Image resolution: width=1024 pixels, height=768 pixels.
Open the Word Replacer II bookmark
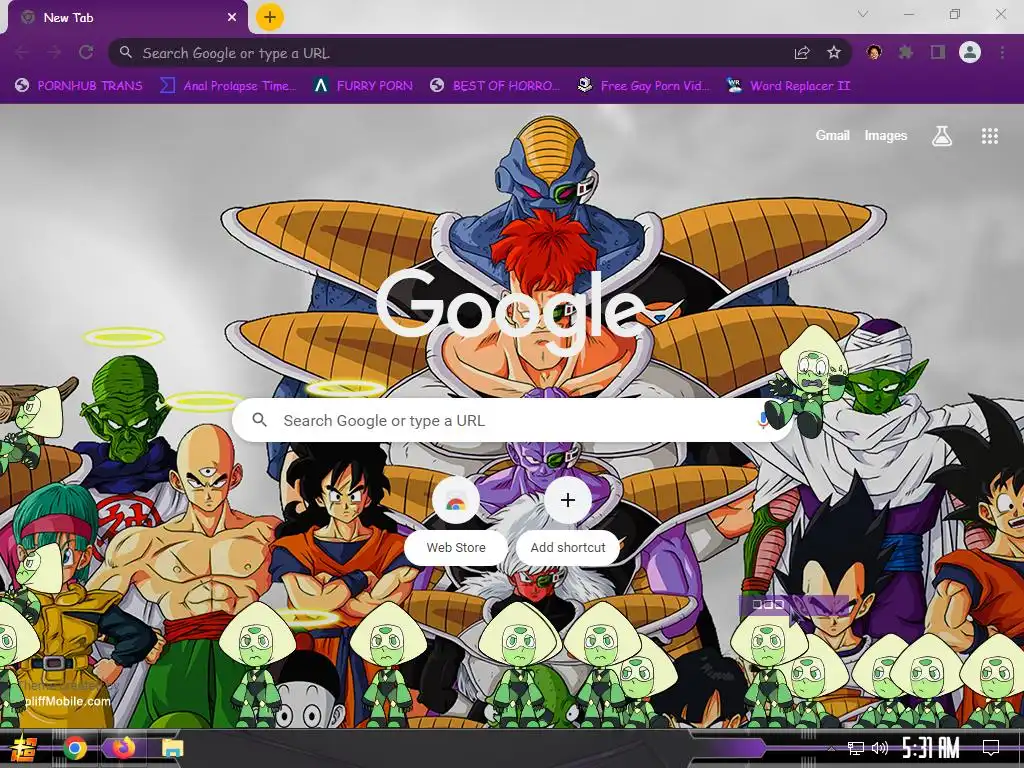click(x=788, y=86)
